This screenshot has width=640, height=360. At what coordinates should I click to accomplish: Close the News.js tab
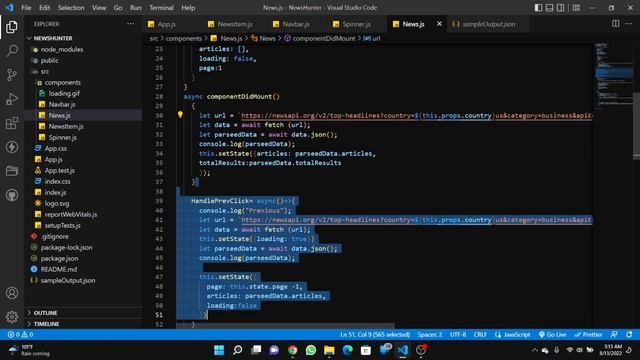click(x=439, y=24)
